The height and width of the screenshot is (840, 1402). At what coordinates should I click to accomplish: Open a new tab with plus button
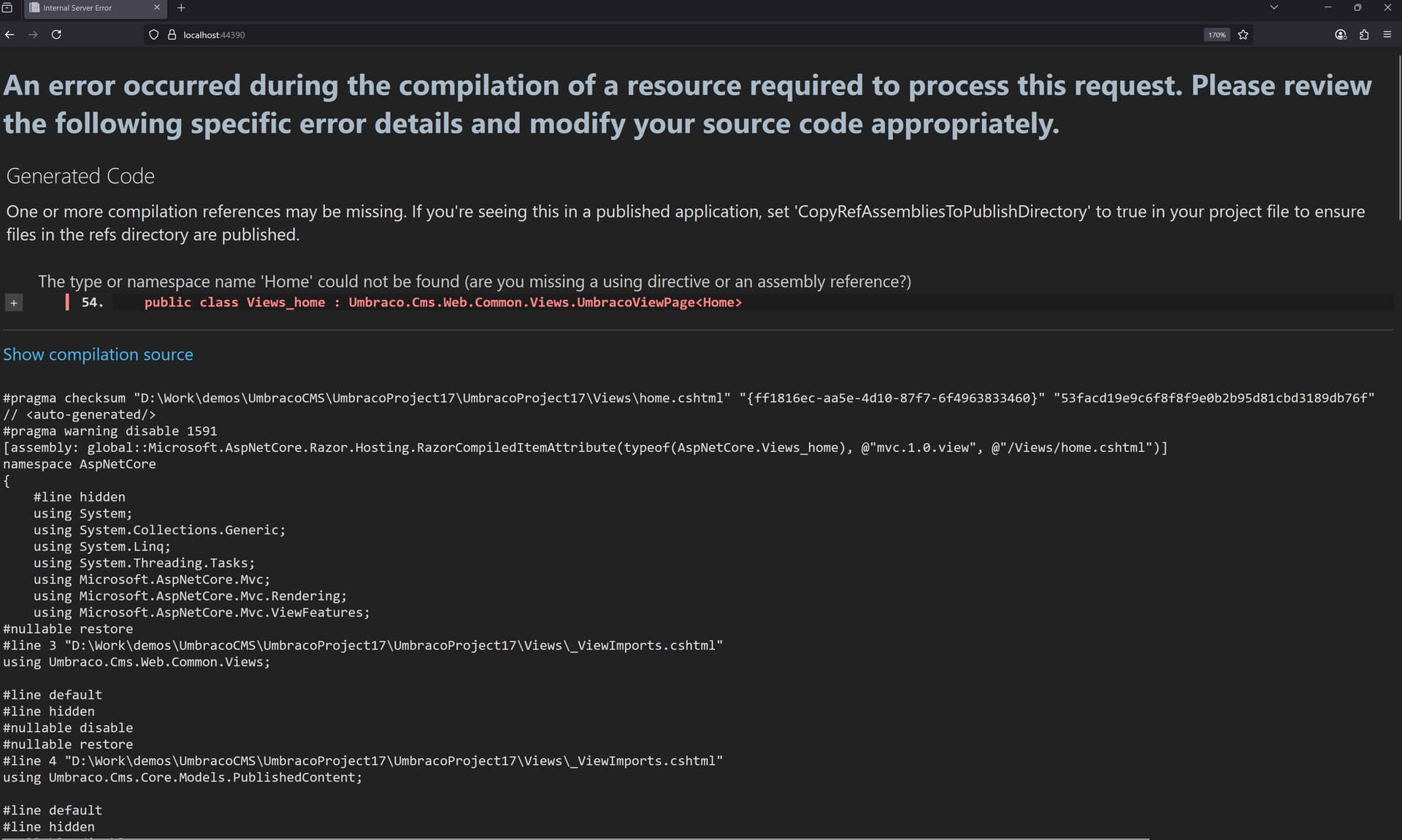[181, 7]
